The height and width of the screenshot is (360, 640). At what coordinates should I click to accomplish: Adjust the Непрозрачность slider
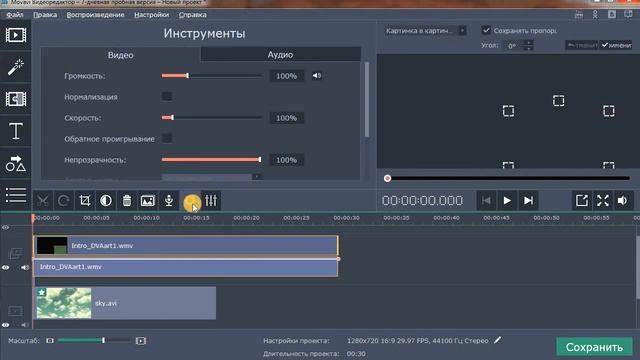coord(211,160)
